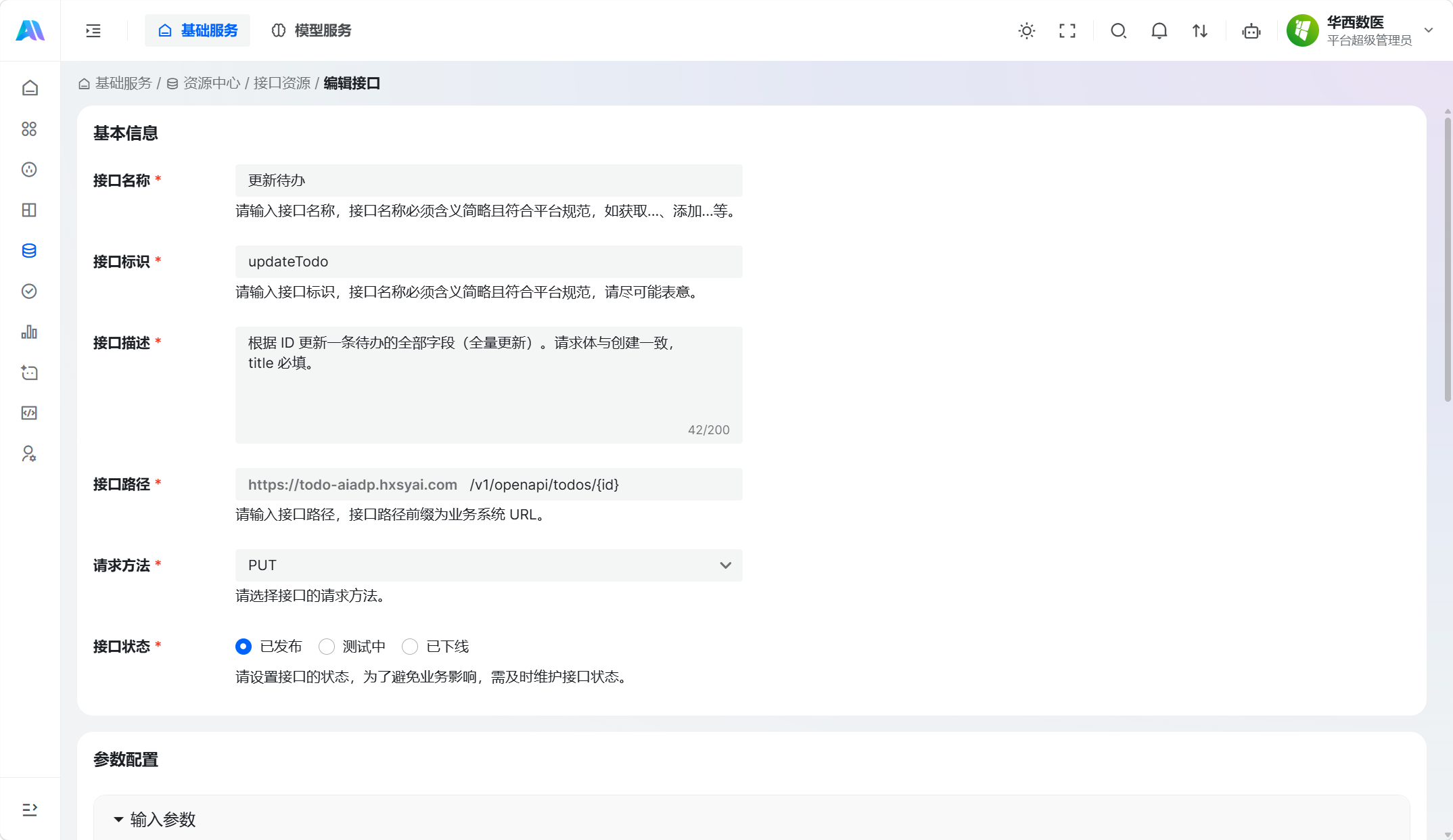Screen dimensions: 1453x840
Task: Click the https://todo-aiadp.hxsyai.com URL prefix
Action: [352, 484]
